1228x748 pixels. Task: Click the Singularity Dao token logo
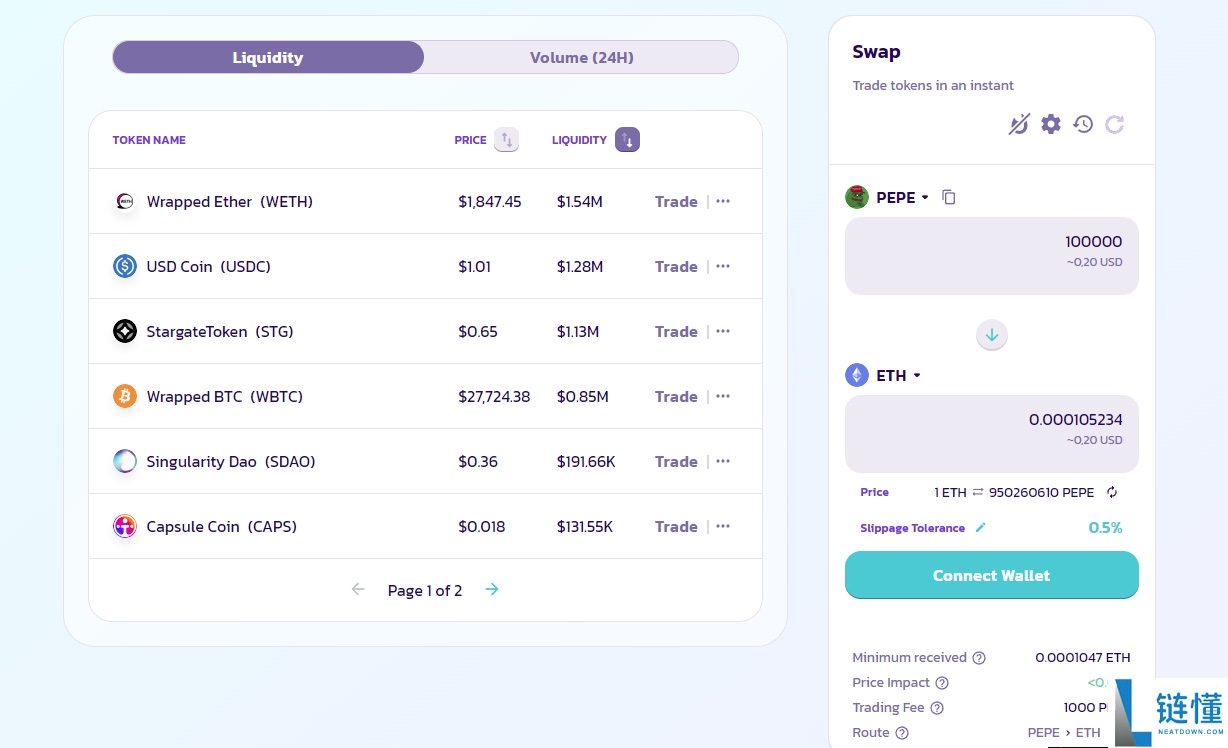[x=125, y=461]
